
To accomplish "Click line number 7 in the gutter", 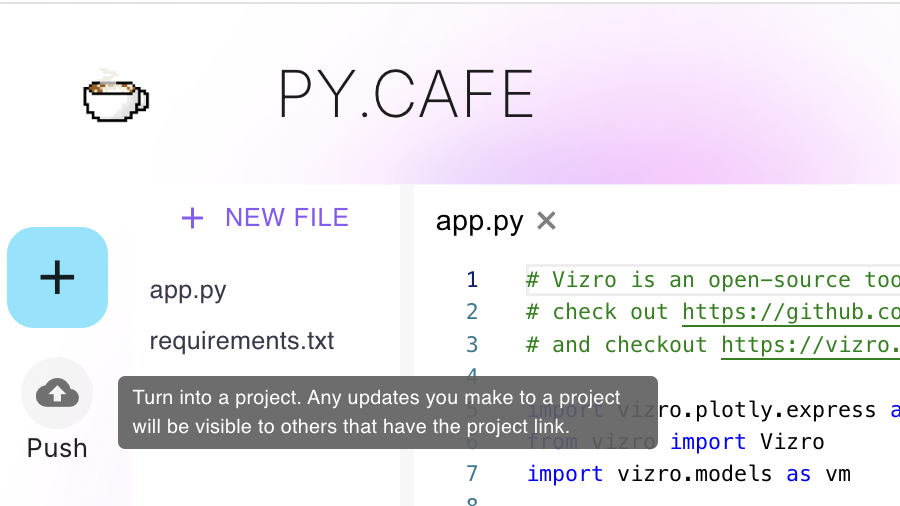I will [x=472, y=473].
